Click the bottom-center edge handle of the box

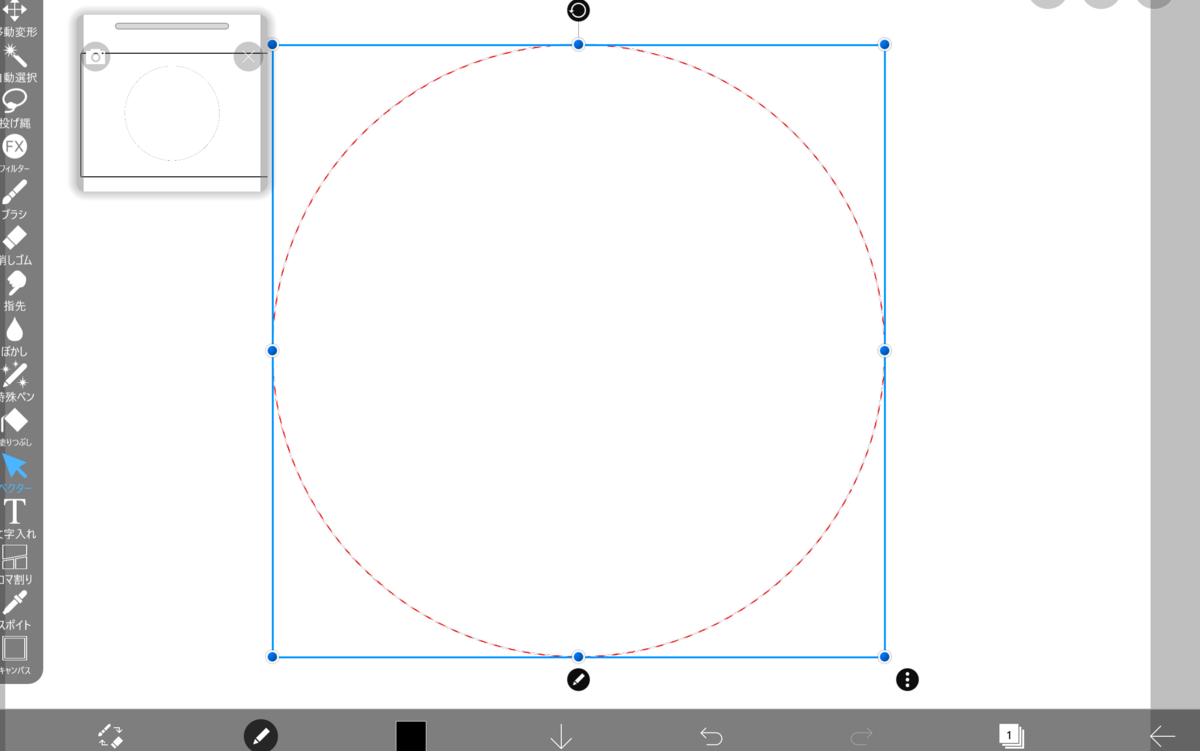point(578,657)
